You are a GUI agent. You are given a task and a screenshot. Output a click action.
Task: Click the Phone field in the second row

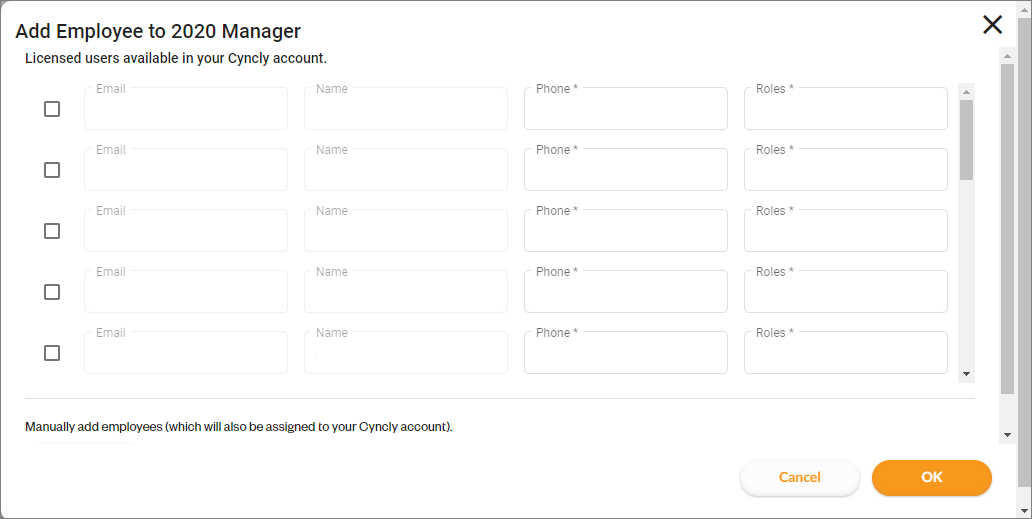point(626,170)
